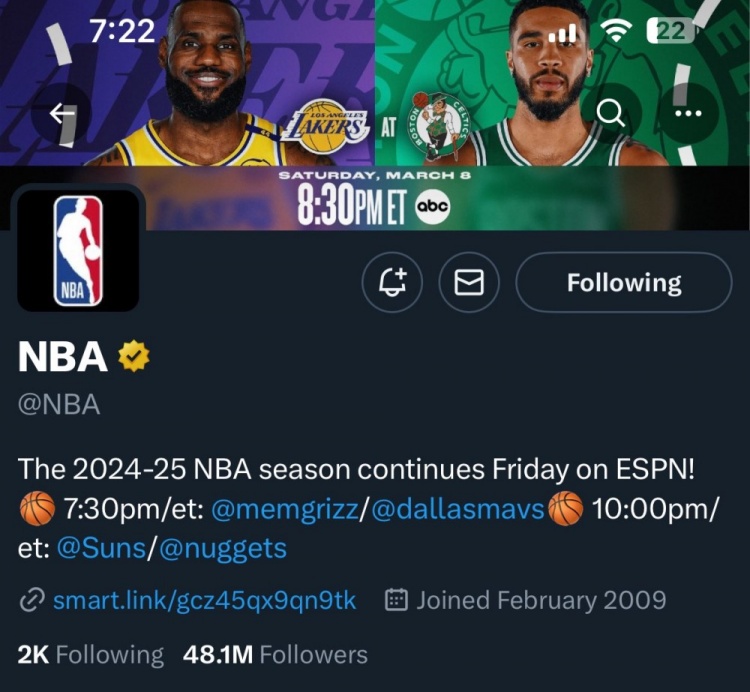The width and height of the screenshot is (750, 692).
Task: Open the NBA logo profile picture
Action: [78, 250]
